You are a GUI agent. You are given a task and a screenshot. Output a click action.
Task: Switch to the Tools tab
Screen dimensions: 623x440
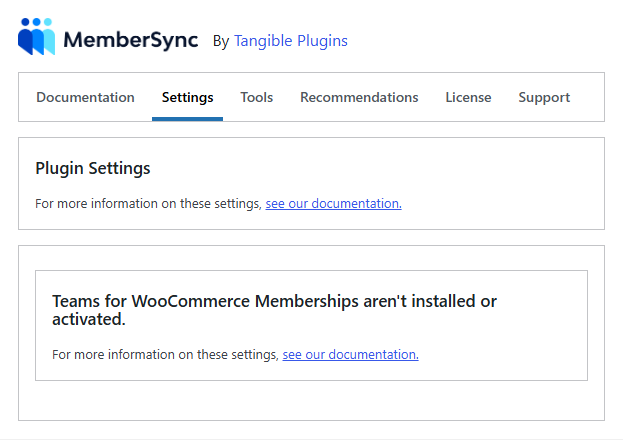click(257, 97)
